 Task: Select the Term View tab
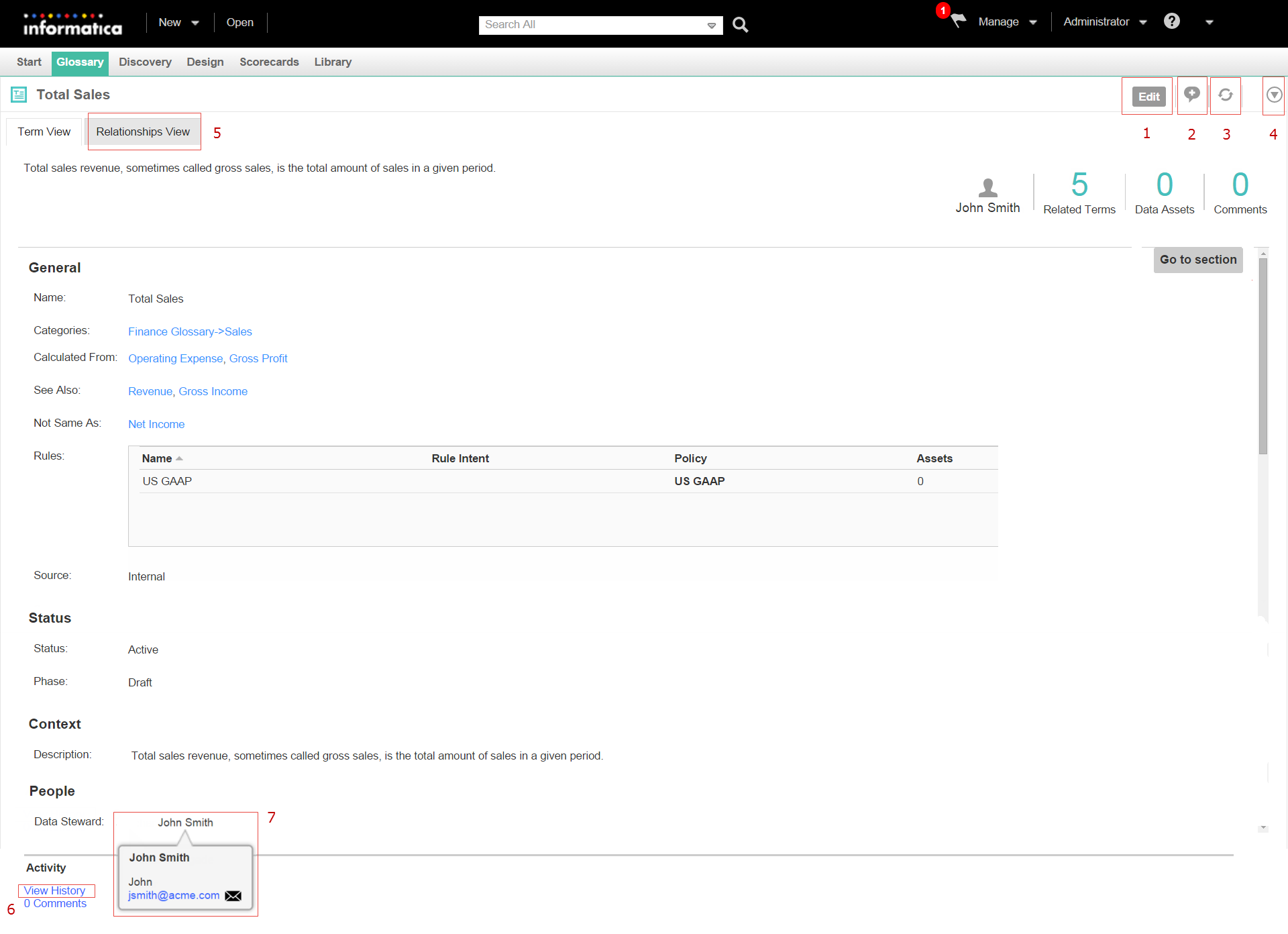coord(44,132)
